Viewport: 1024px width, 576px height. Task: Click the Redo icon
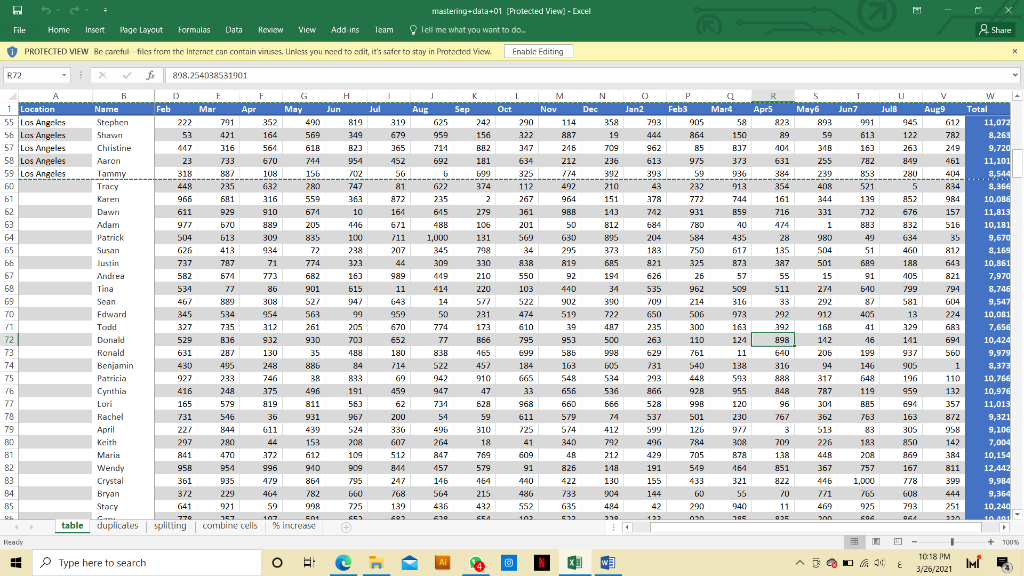[75, 9]
